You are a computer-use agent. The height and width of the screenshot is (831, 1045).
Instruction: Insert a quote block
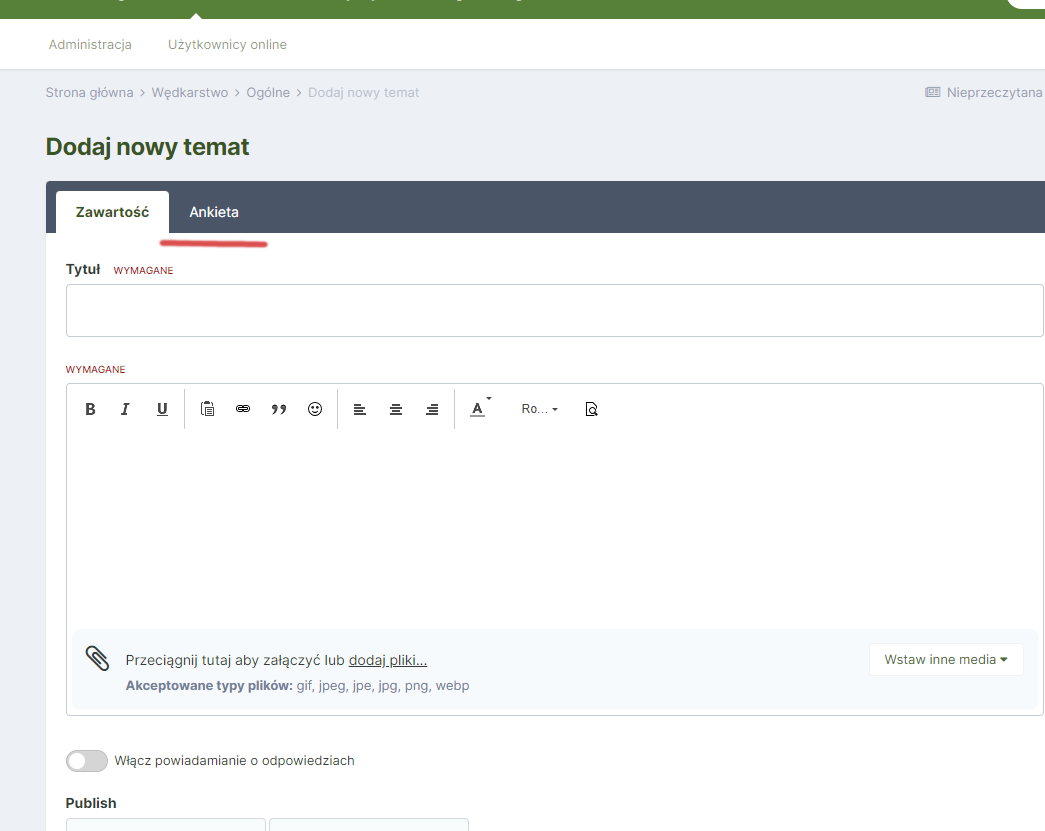[279, 409]
